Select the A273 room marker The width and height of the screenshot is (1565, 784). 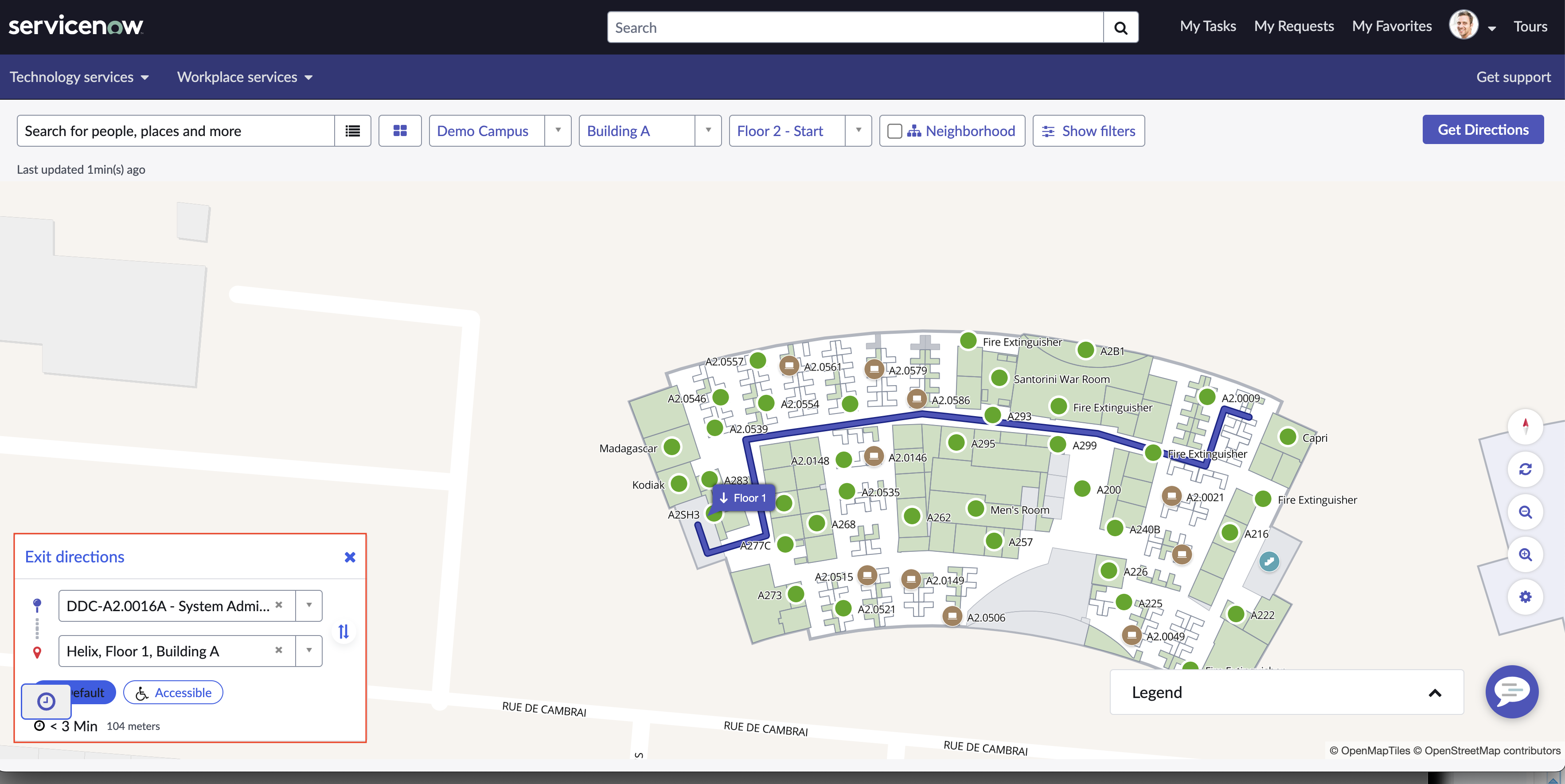point(795,593)
